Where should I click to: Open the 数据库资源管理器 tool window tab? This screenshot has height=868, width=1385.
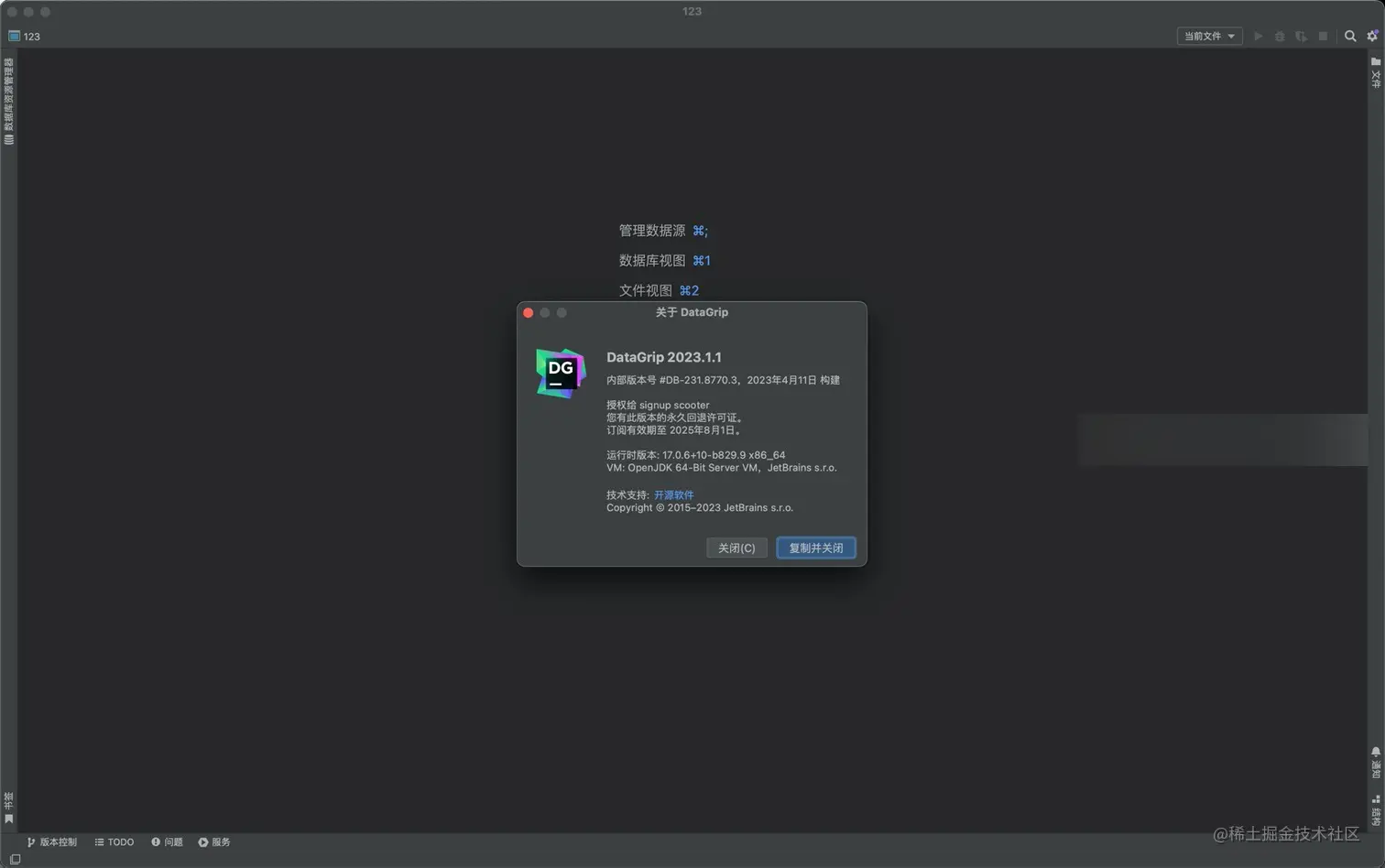8,102
